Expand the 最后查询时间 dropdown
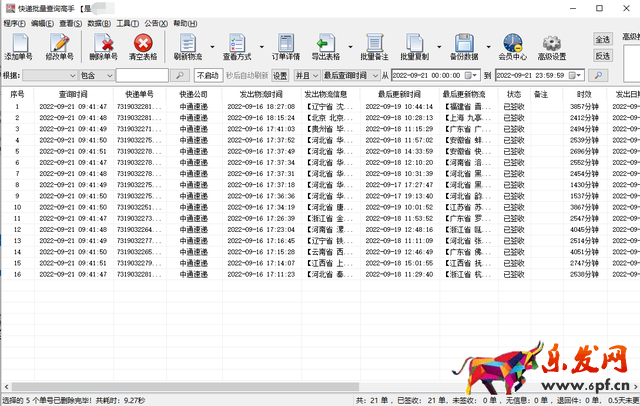Image resolution: width=640 pixels, height=406 pixels. point(375,75)
